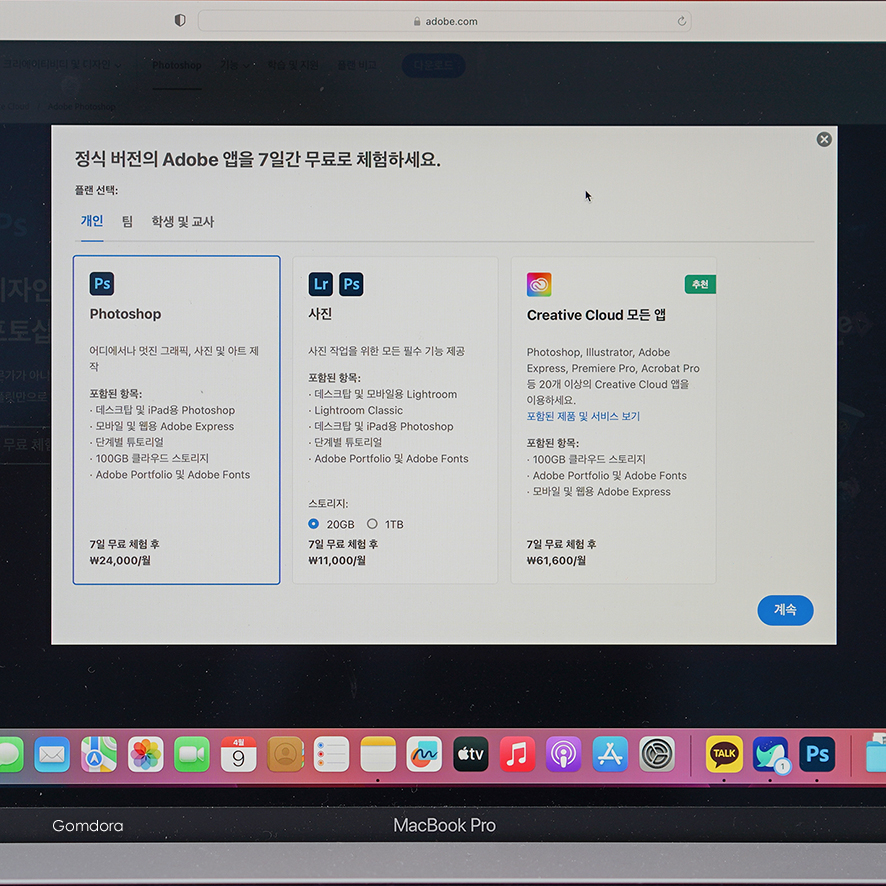Open FaceTime from the dock
886x886 pixels.
pos(192,754)
